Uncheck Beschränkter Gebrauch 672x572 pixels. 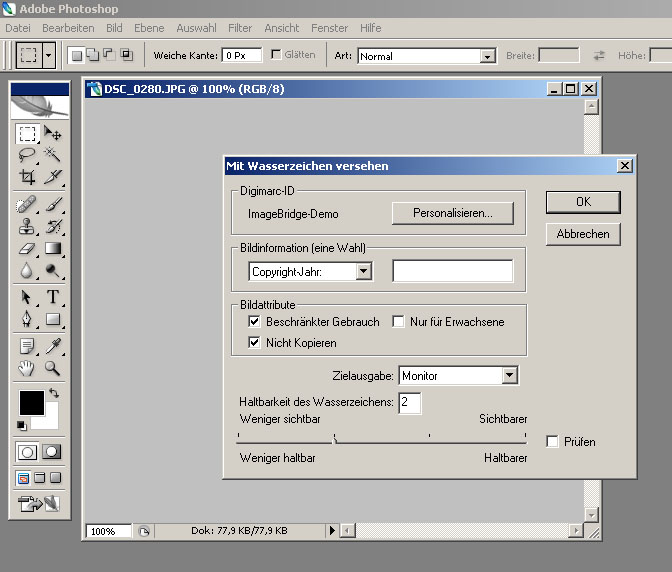click(254, 321)
